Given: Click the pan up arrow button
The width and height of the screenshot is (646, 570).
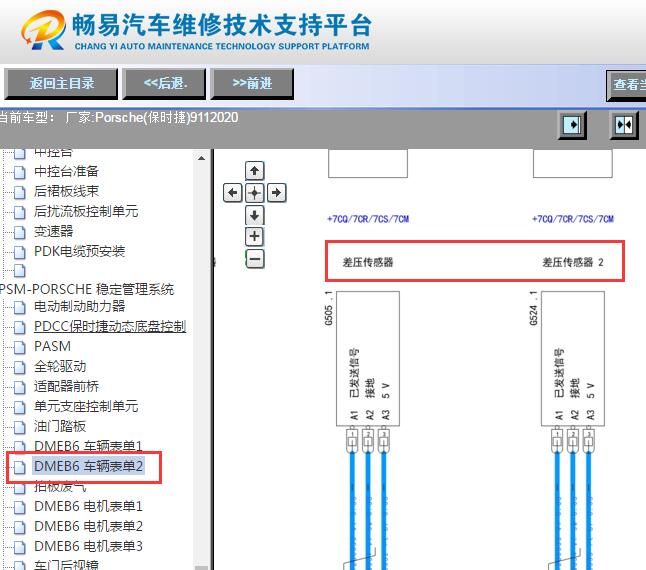Looking at the screenshot, I should click(254, 171).
